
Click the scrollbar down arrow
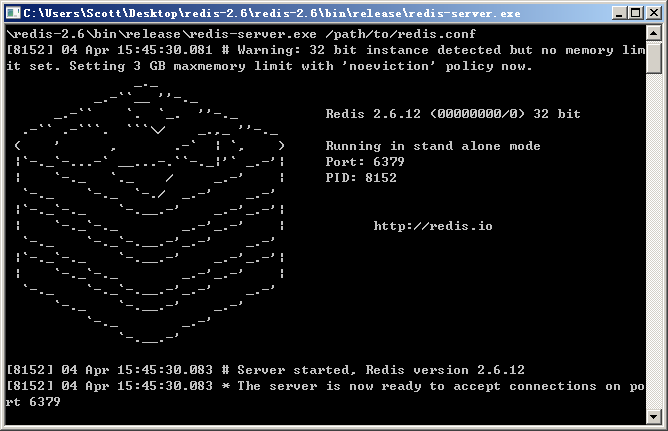(654, 416)
